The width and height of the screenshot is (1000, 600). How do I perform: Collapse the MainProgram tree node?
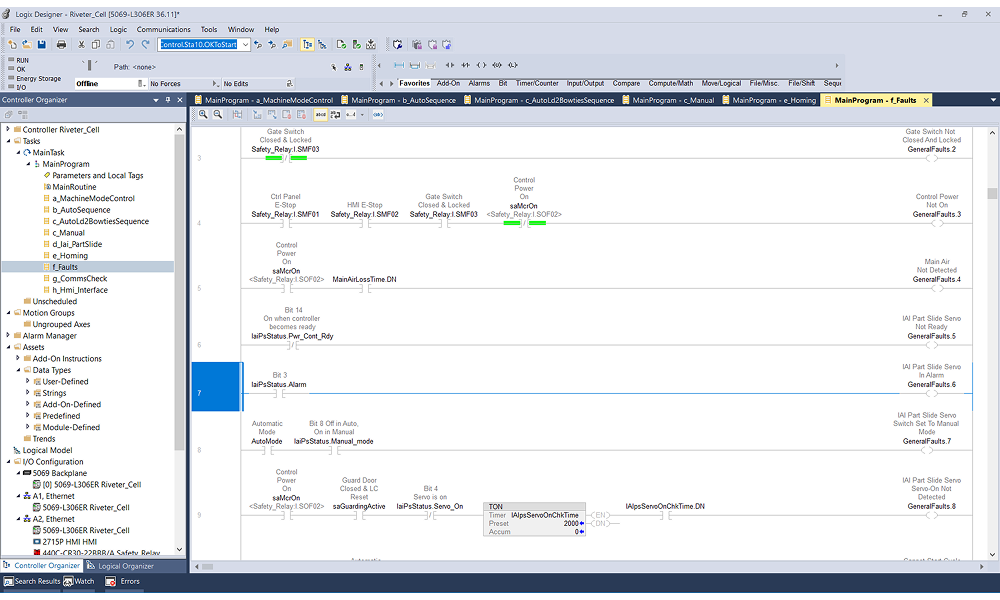click(28, 164)
